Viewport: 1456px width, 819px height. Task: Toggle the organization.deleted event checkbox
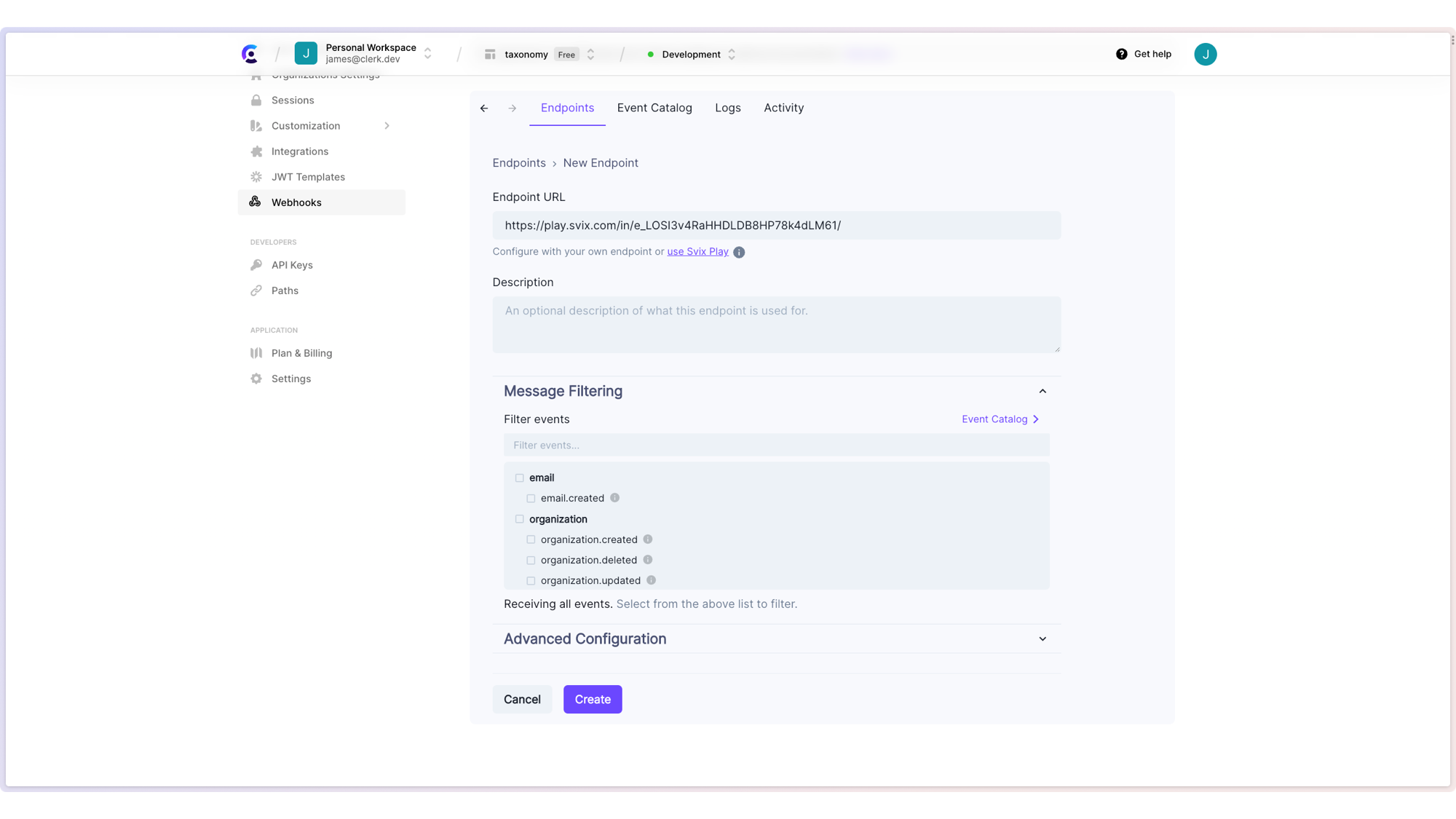coord(530,560)
